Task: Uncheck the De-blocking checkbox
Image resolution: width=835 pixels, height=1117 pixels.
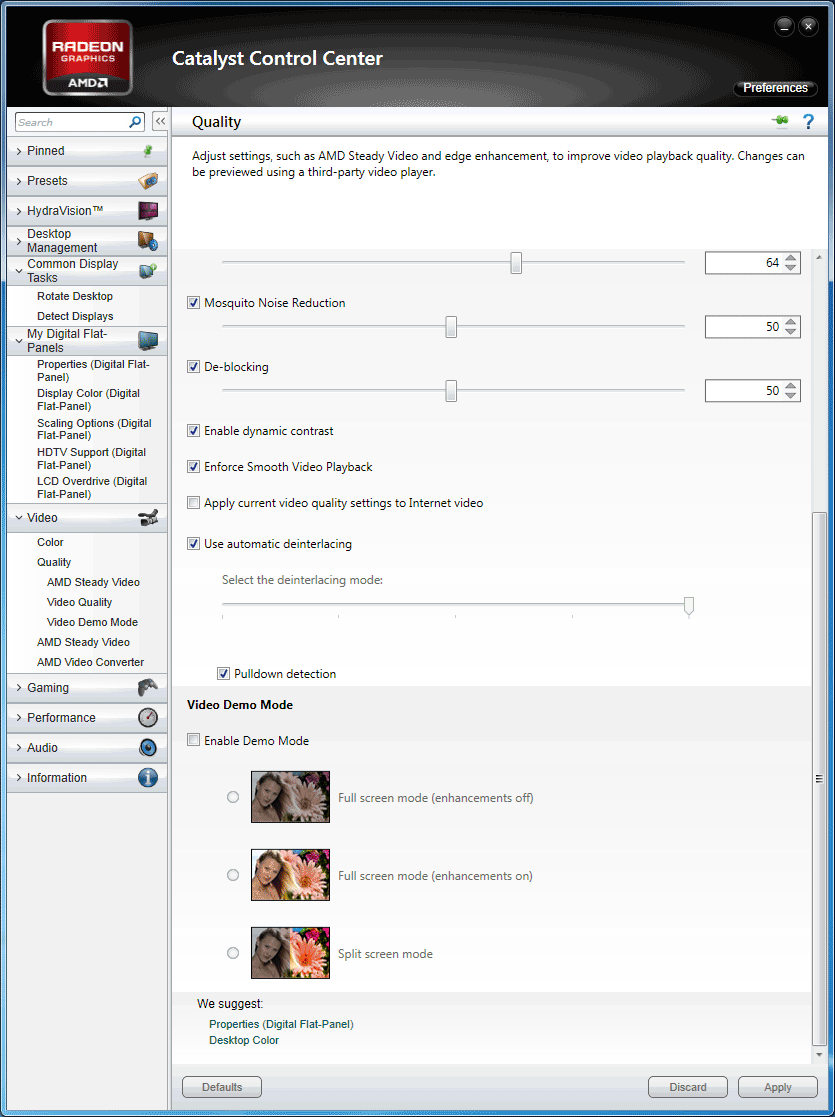Action: (193, 367)
